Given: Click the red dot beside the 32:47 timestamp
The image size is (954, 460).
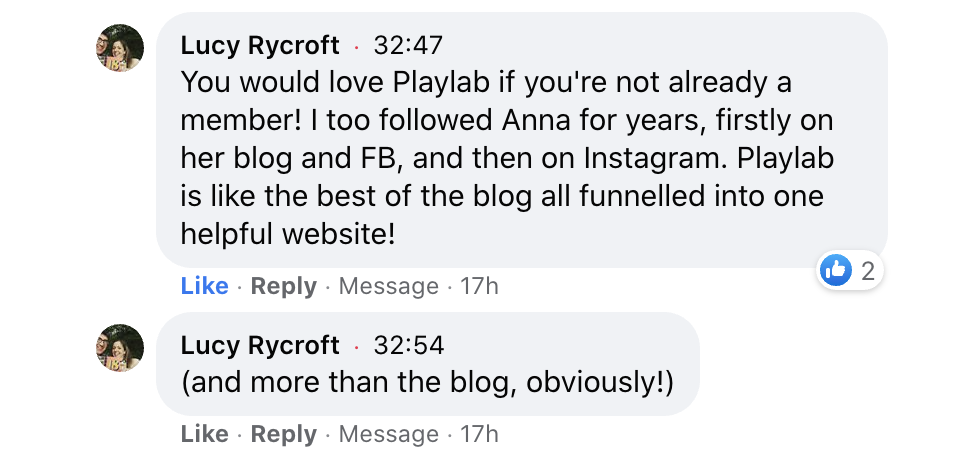Looking at the screenshot, I should click(356, 47).
